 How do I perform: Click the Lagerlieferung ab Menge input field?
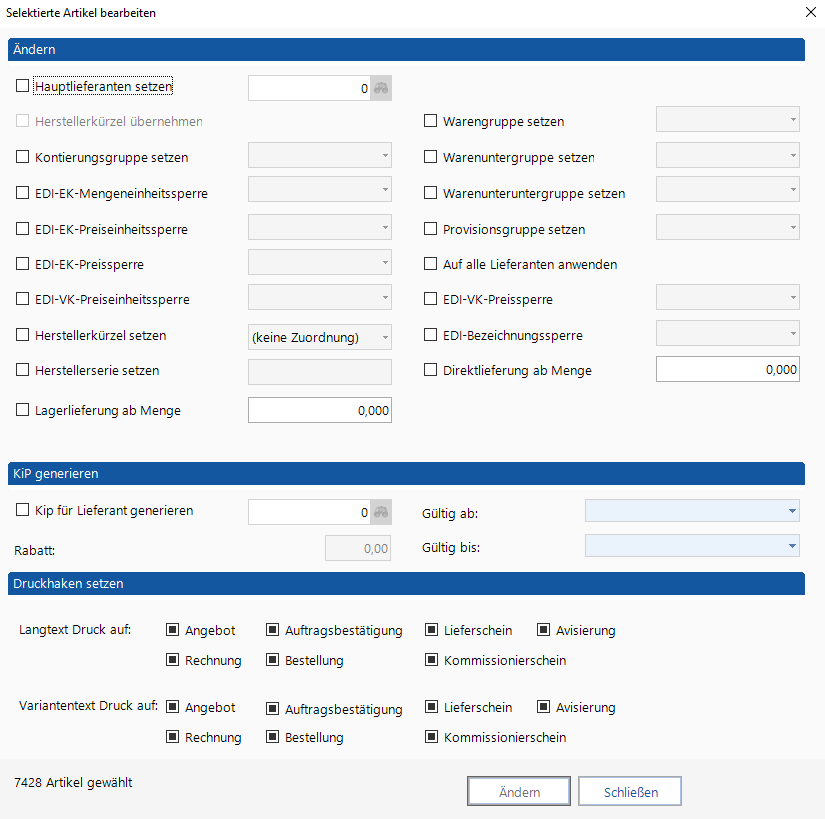[x=319, y=410]
